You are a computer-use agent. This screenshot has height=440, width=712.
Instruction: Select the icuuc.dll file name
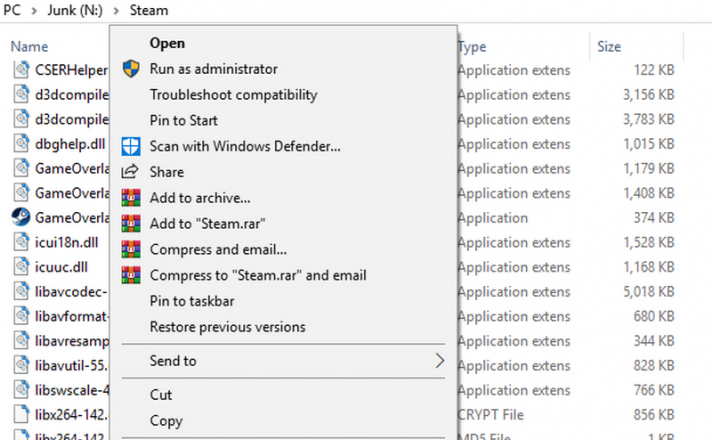61,267
